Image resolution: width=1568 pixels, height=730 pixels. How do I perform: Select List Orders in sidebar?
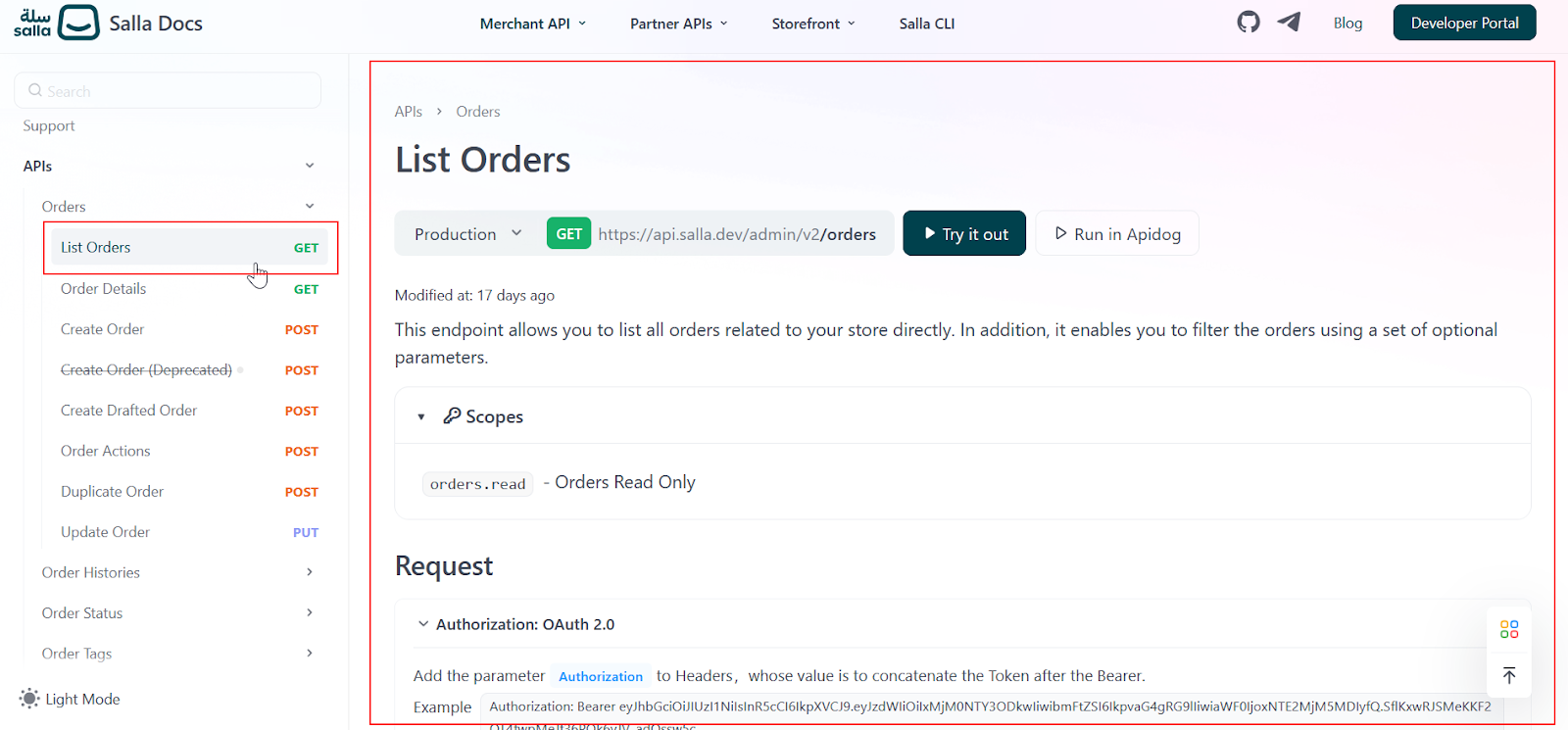pos(188,247)
